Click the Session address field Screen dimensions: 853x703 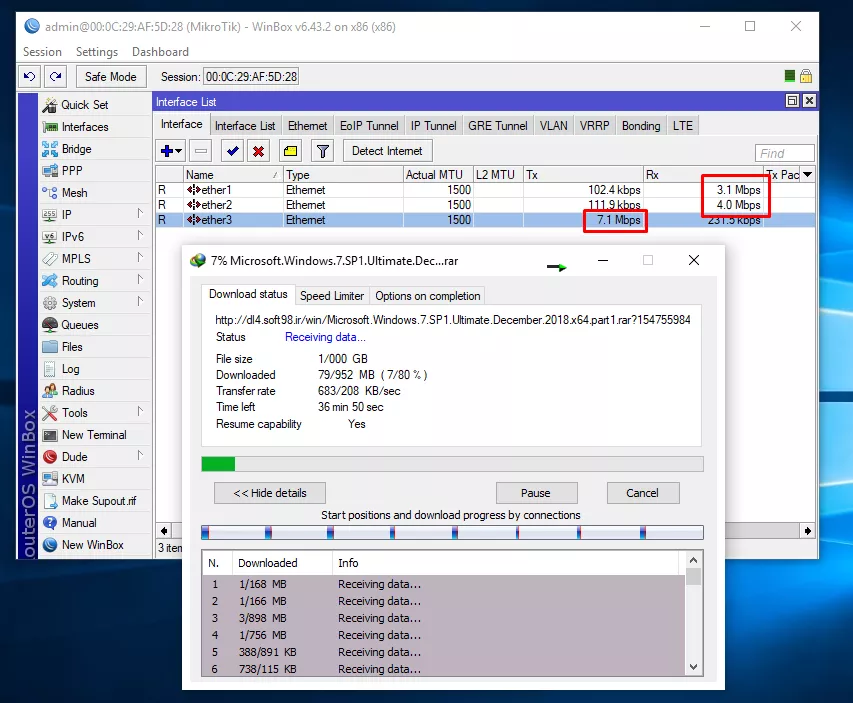click(251, 77)
